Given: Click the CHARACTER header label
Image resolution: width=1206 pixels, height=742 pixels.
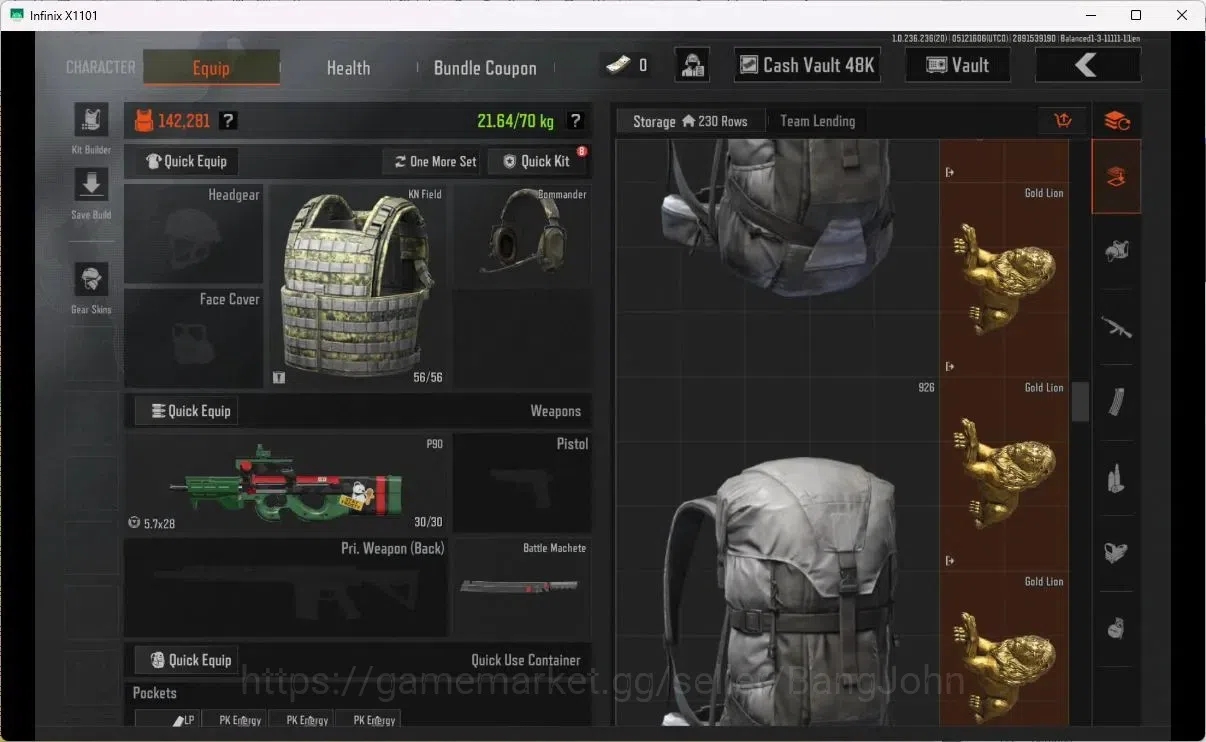Looking at the screenshot, I should coord(100,68).
